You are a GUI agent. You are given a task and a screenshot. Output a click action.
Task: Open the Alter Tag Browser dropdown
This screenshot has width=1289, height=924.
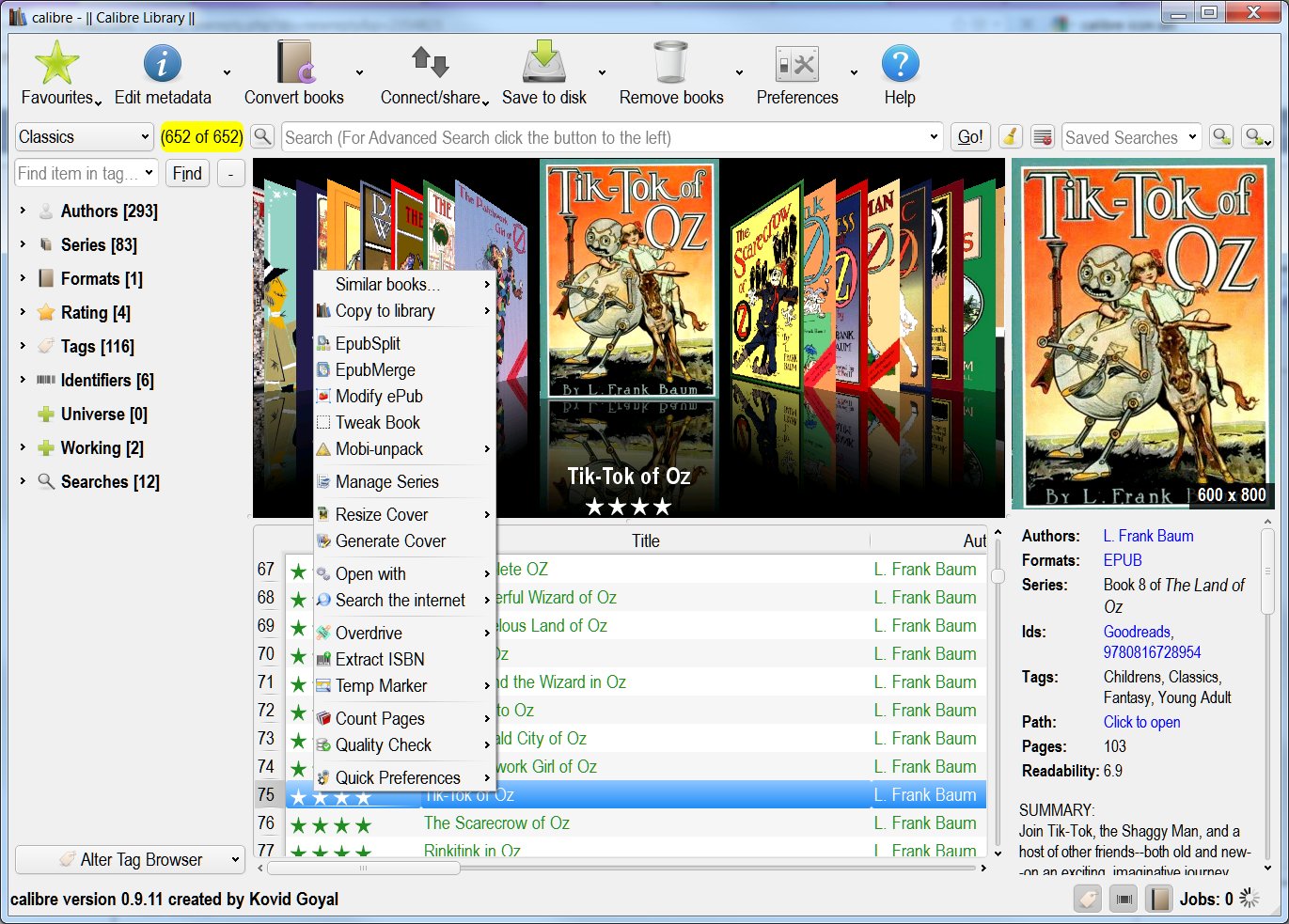pyautogui.click(x=130, y=860)
